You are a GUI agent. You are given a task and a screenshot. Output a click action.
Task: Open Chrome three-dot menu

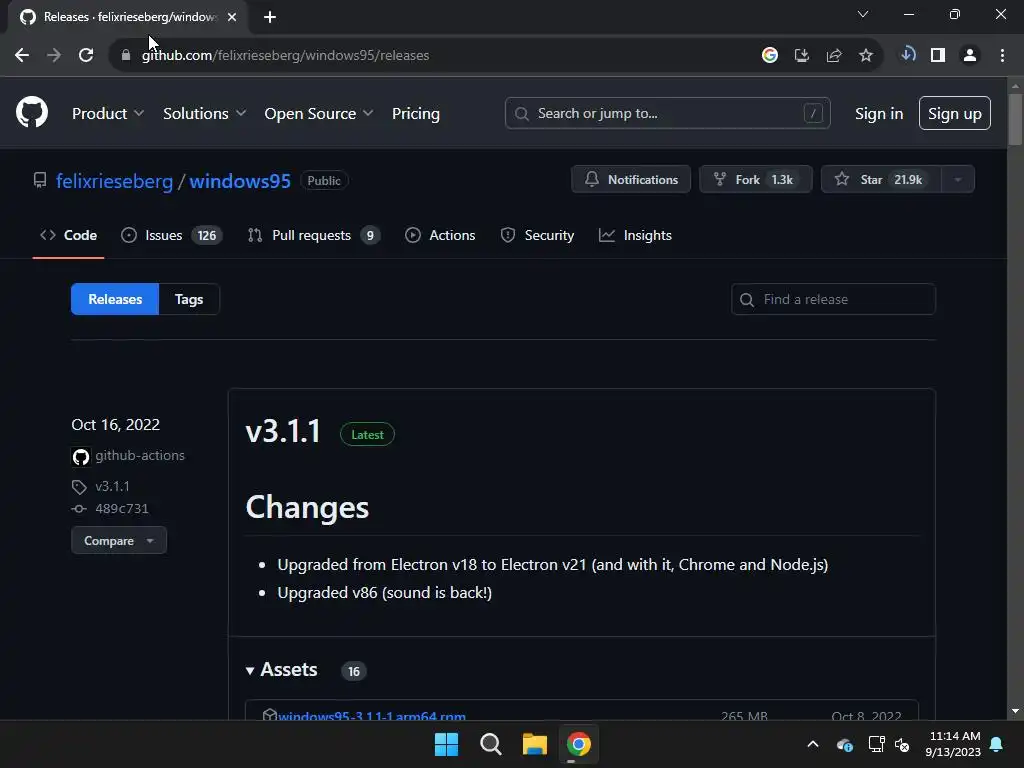coord(1002,56)
